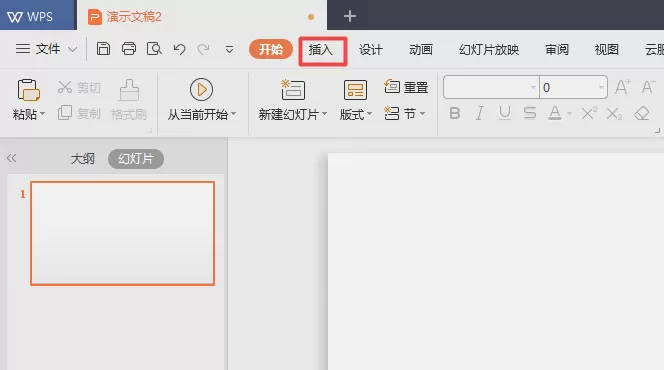Toggle underline formatting
Image resolution: width=664 pixels, height=370 pixels.
(x=504, y=113)
